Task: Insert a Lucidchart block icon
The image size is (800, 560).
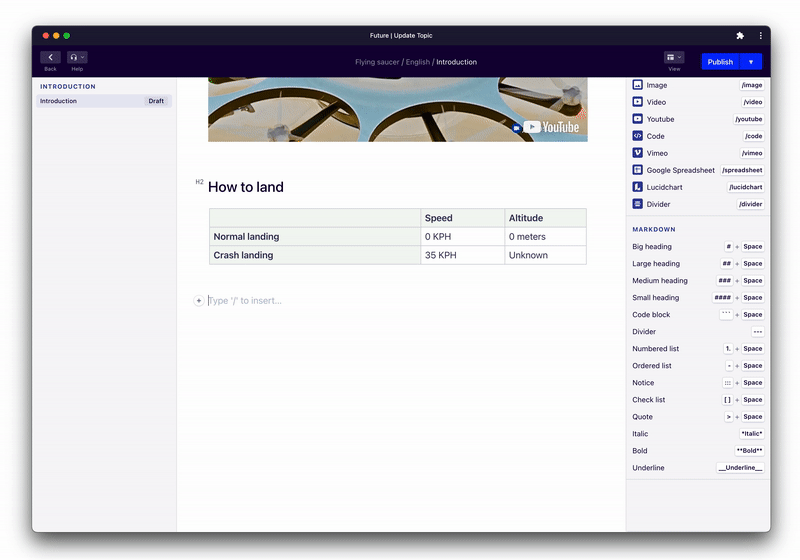Action: tap(637, 187)
